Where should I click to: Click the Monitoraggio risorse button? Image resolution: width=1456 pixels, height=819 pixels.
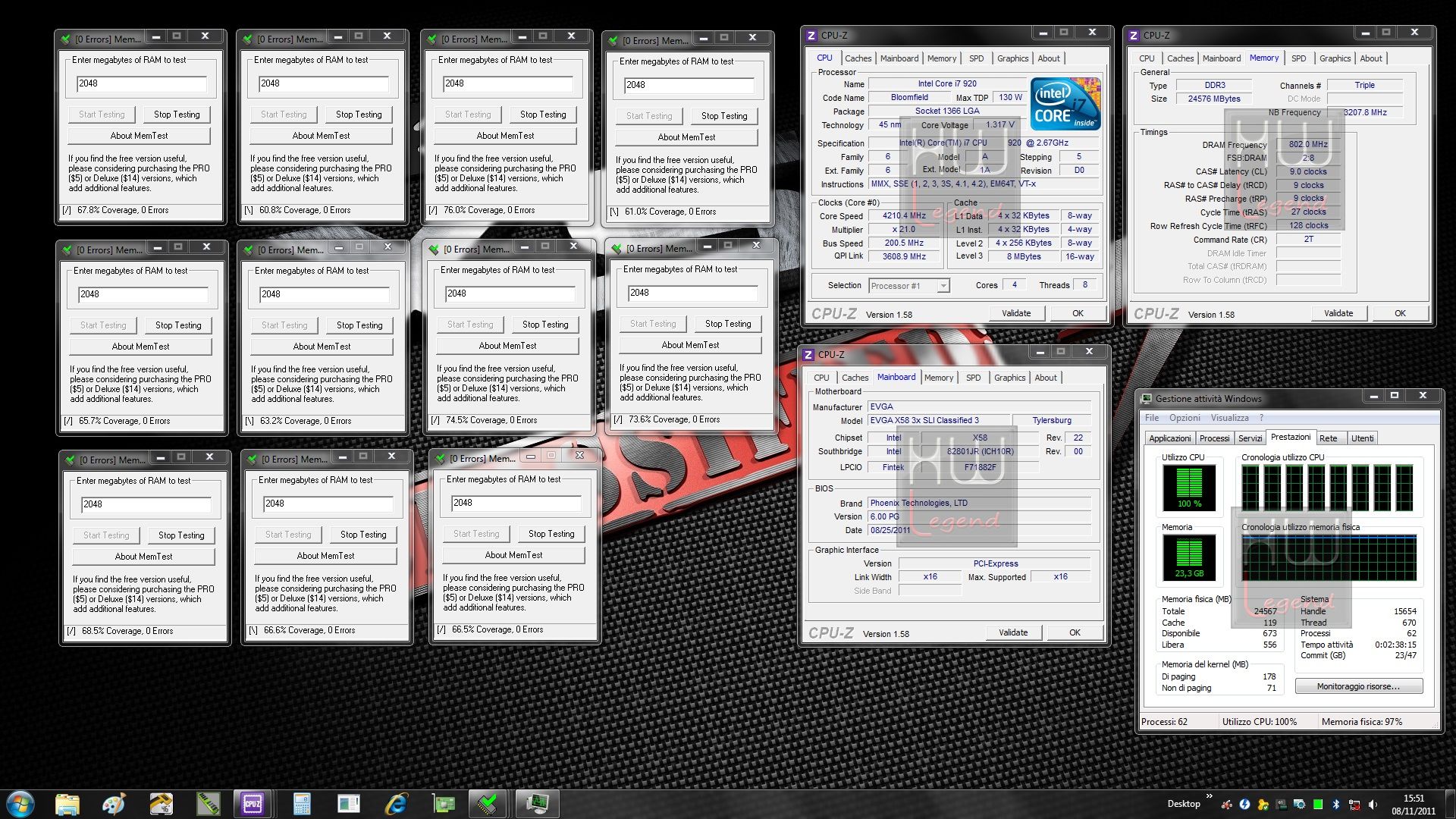[x=1358, y=686]
